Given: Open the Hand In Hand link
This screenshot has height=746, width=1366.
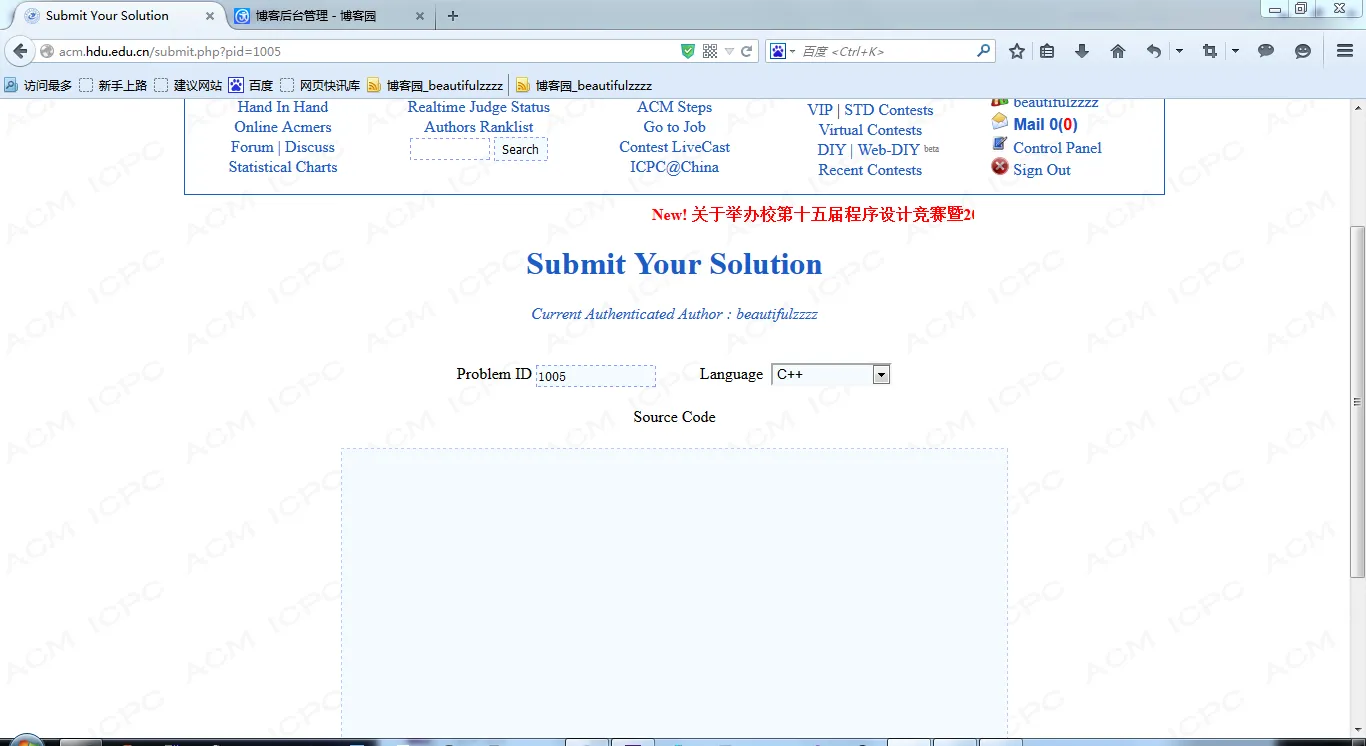Looking at the screenshot, I should [283, 107].
